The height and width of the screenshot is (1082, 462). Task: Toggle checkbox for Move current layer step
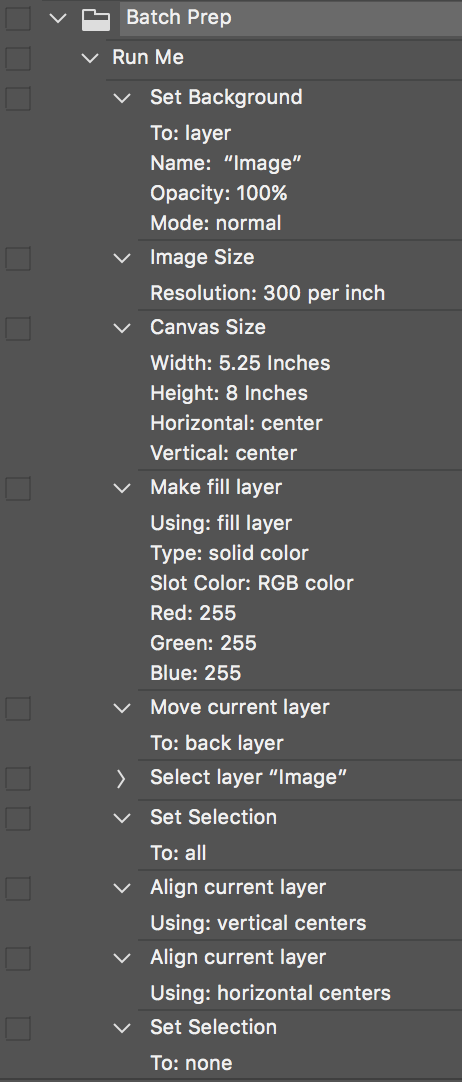click(x=18, y=708)
